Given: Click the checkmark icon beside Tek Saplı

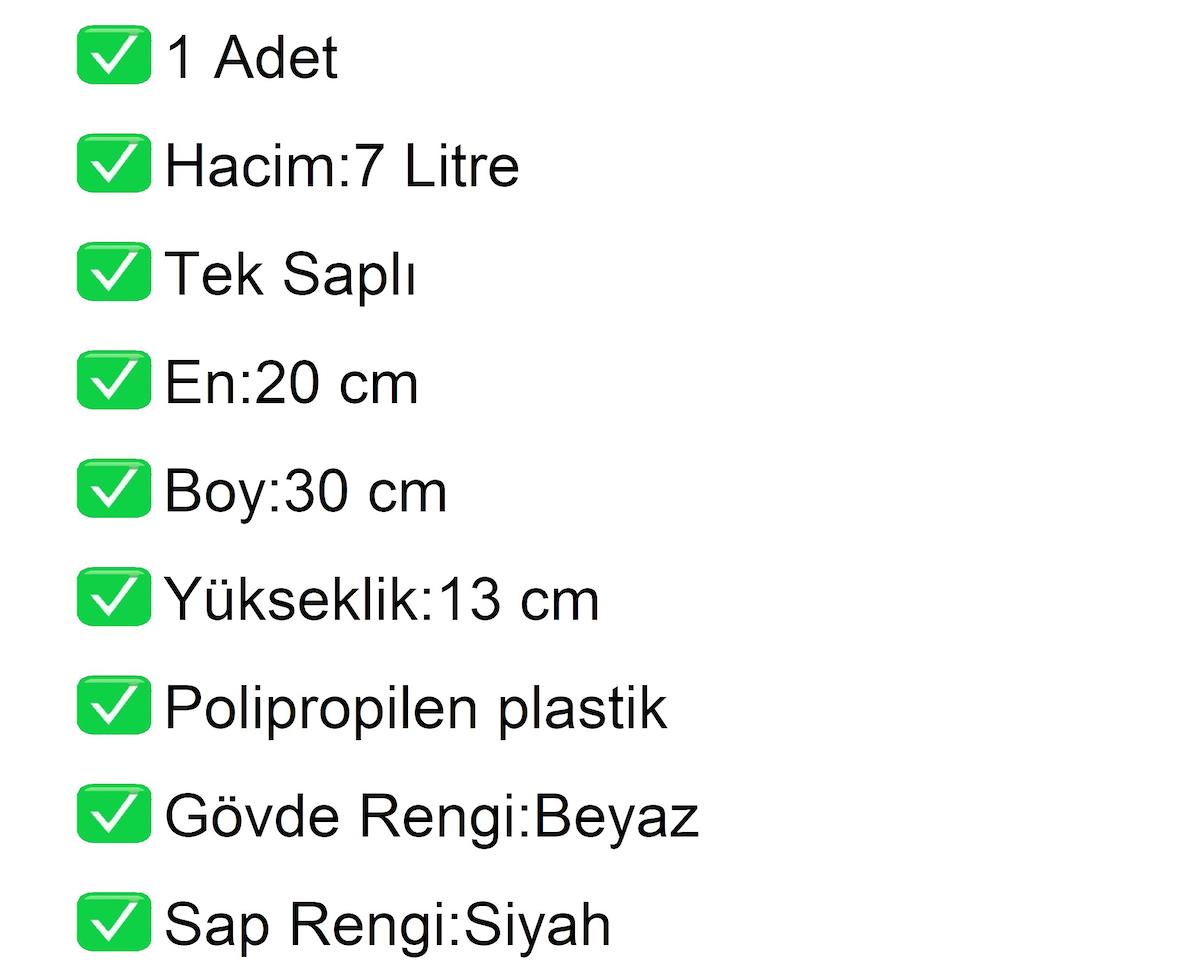Looking at the screenshot, I should (113, 272).
